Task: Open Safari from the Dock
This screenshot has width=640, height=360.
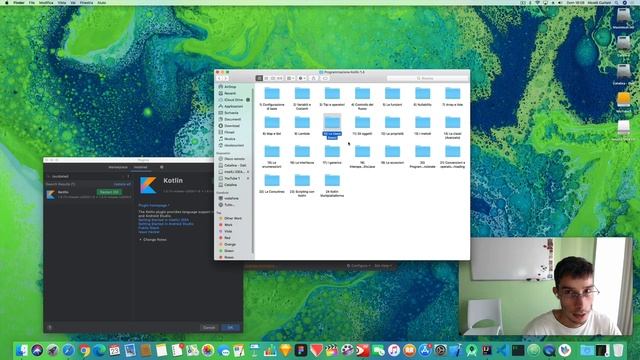Action: (x=68, y=350)
